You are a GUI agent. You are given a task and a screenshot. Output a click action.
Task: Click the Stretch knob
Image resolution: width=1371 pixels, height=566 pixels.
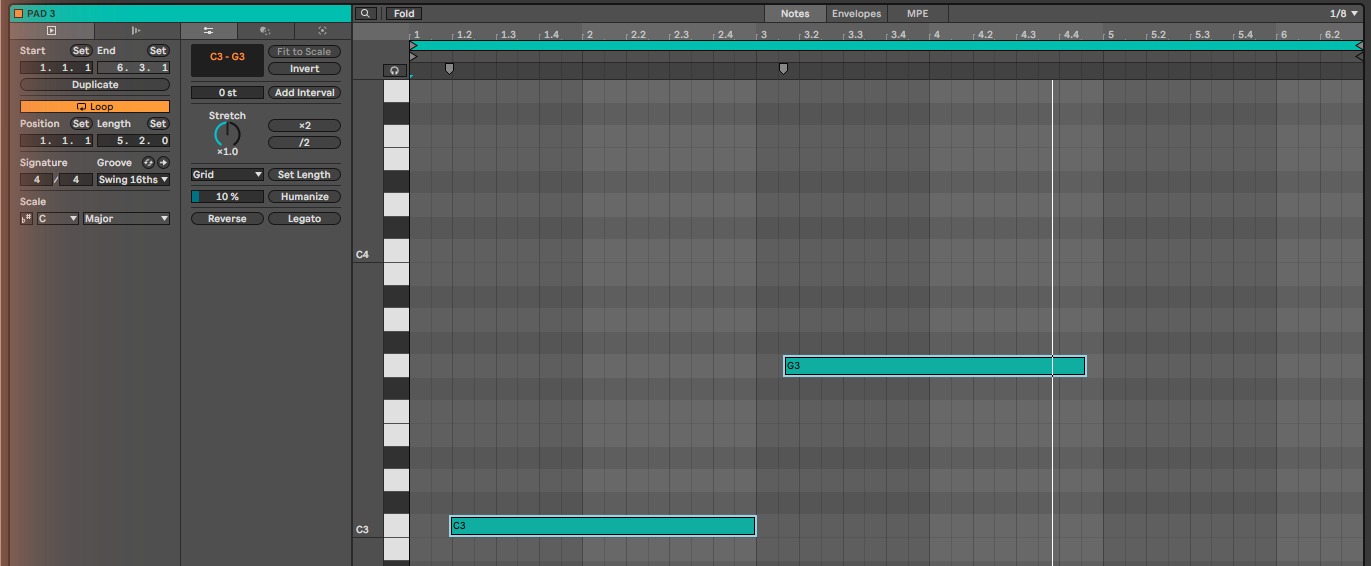pos(227,134)
